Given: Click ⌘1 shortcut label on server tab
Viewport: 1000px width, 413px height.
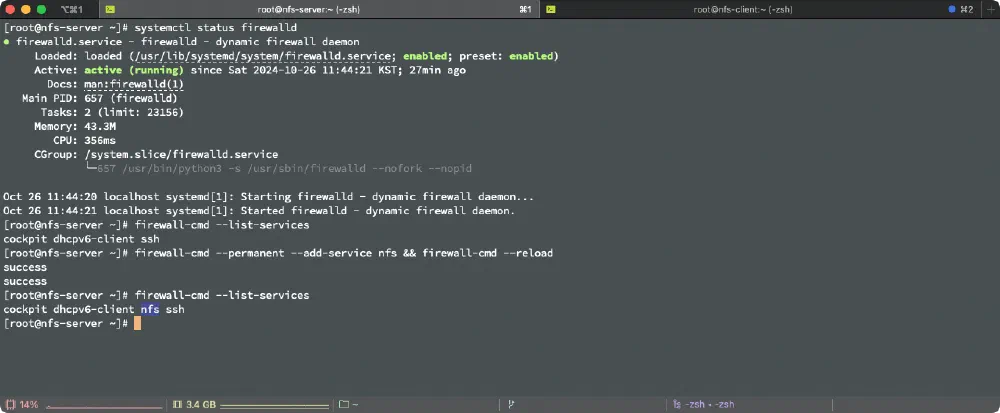Looking at the screenshot, I should [x=526, y=10].
